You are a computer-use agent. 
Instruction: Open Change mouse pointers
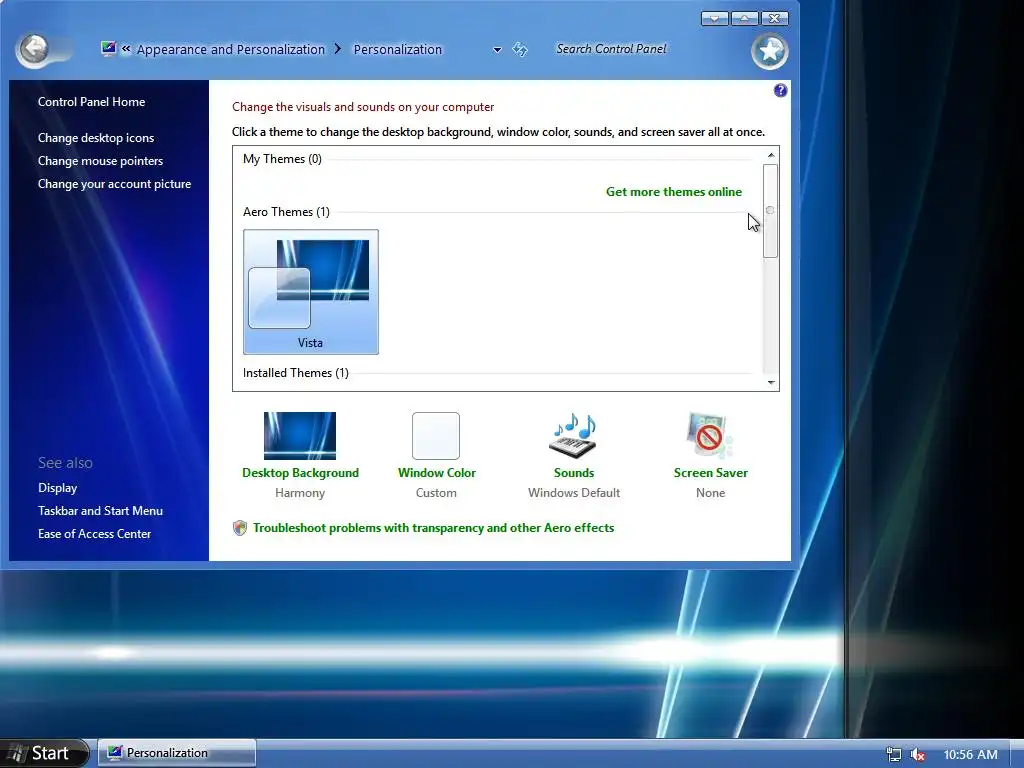(x=101, y=161)
